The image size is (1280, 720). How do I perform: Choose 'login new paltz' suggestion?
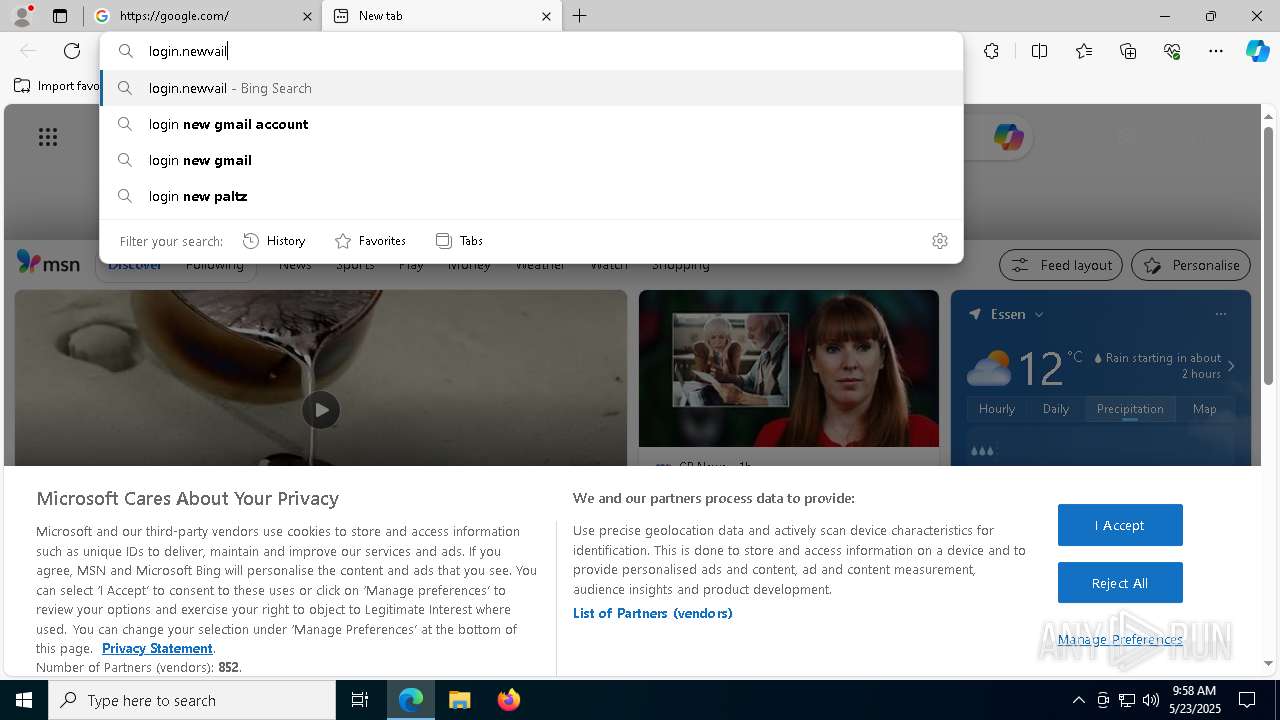(x=532, y=196)
